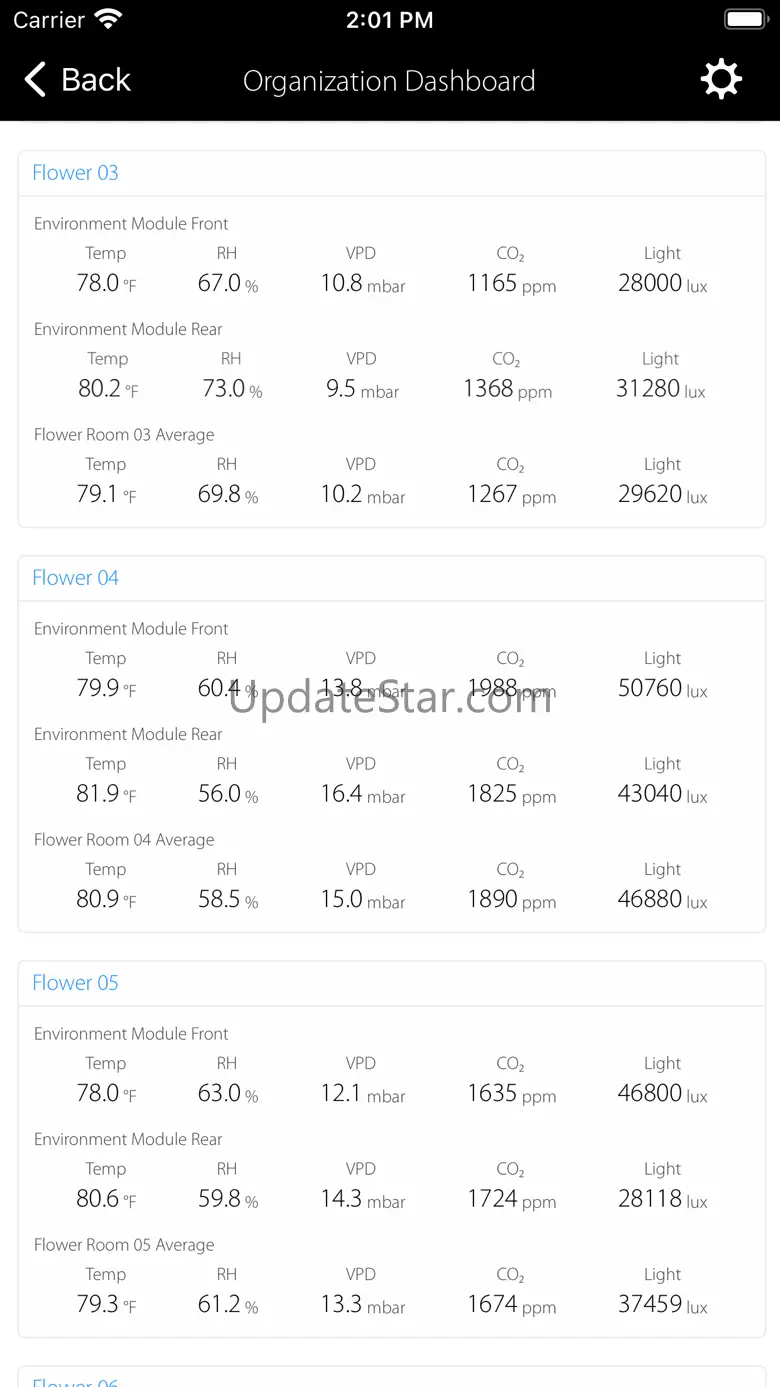
Task: Select Flower 04 rear VPD 16.4 mbar
Action: pos(362,794)
